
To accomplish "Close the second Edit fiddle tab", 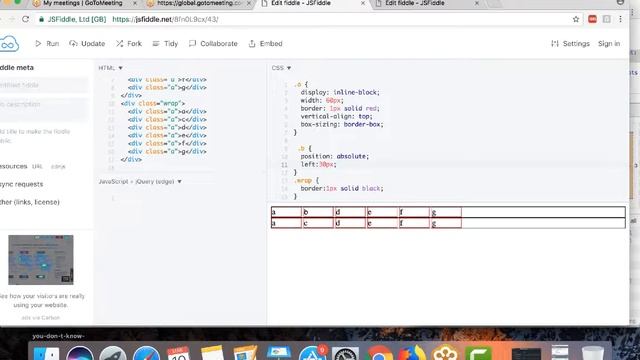I will [x=476, y=3].
